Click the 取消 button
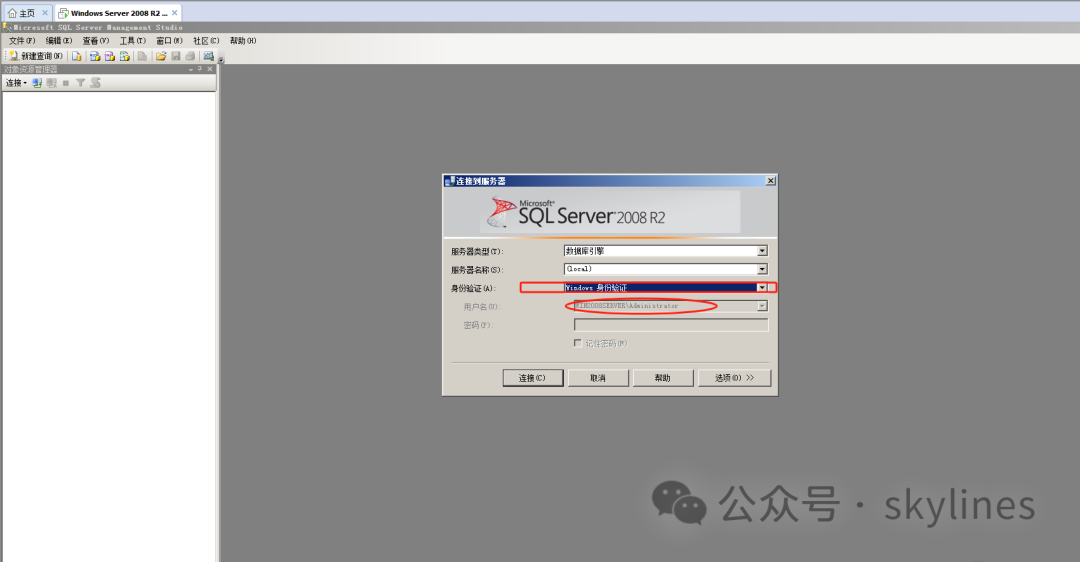This screenshot has width=1080, height=562. (x=598, y=378)
